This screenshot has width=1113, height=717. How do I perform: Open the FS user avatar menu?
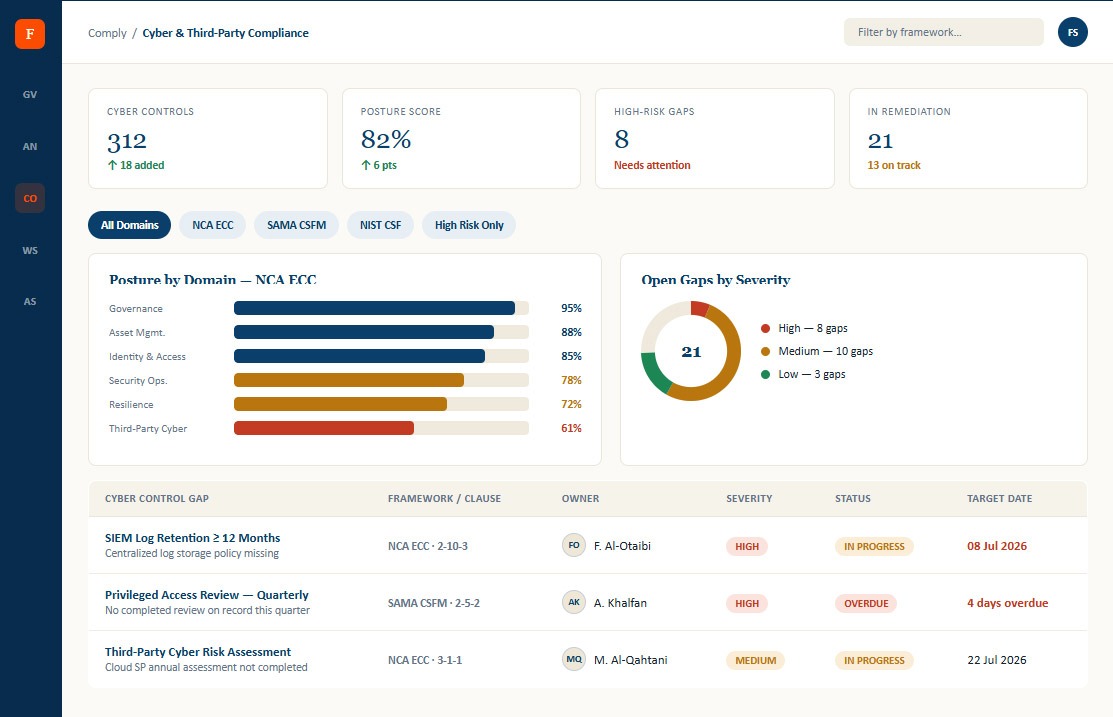pos(1073,33)
